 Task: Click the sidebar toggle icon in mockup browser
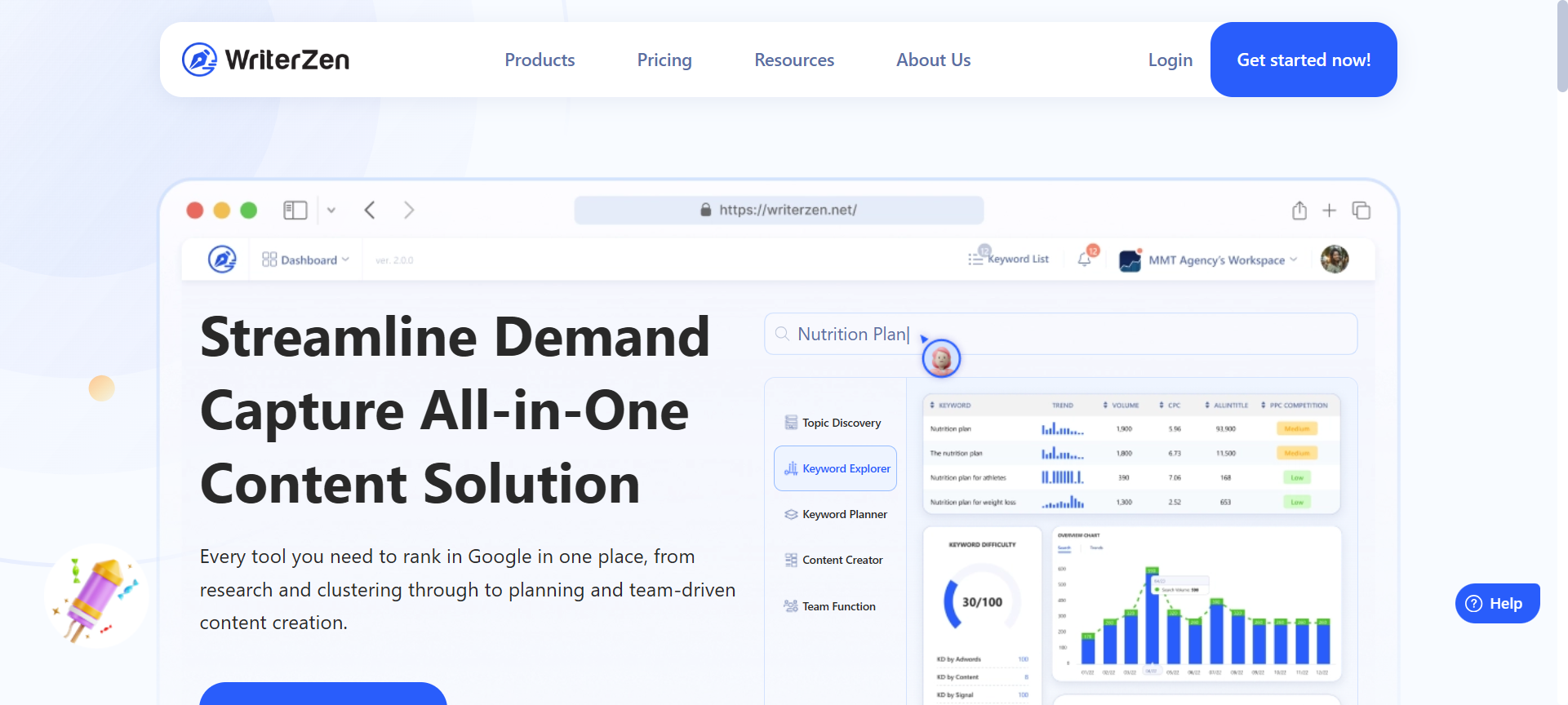[x=295, y=211]
